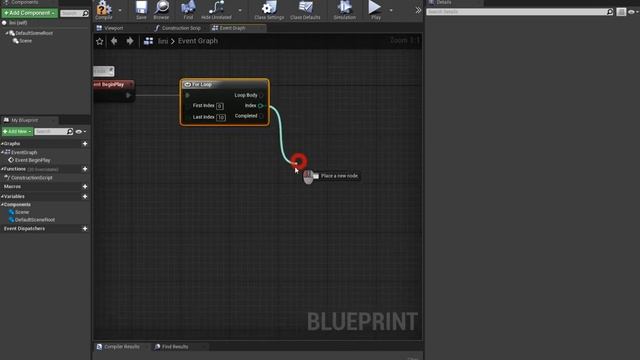The image size is (640, 360).
Task: Select the Event BeginPlay node header
Action: [x=113, y=84]
